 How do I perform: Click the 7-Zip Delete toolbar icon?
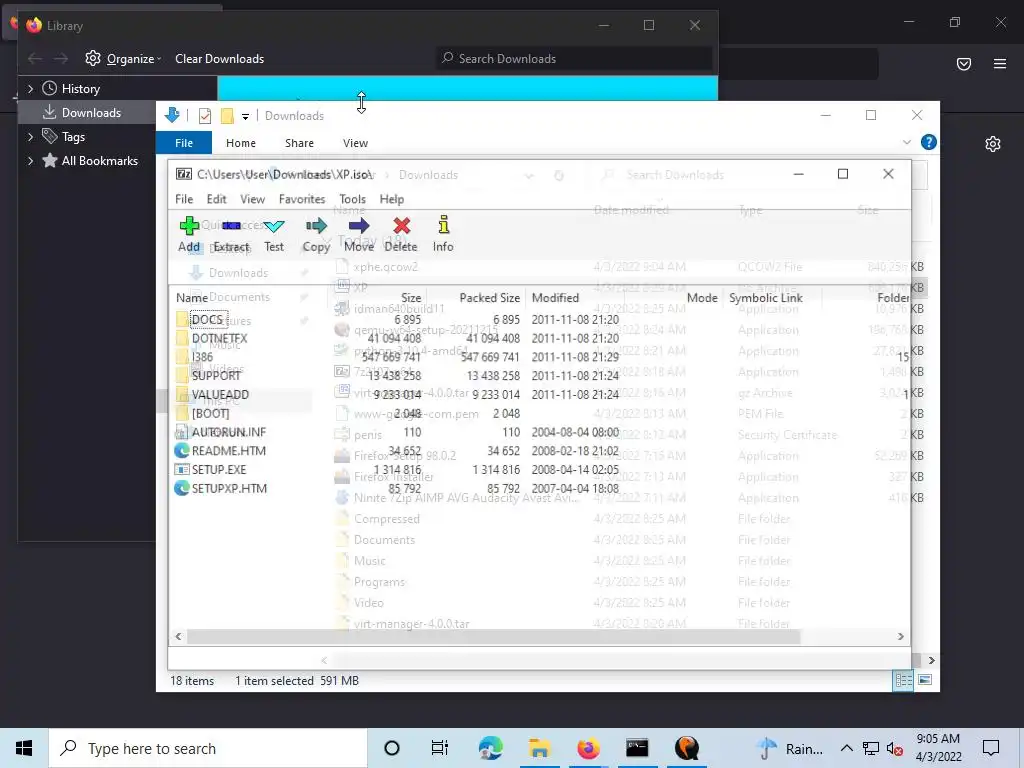402,226
